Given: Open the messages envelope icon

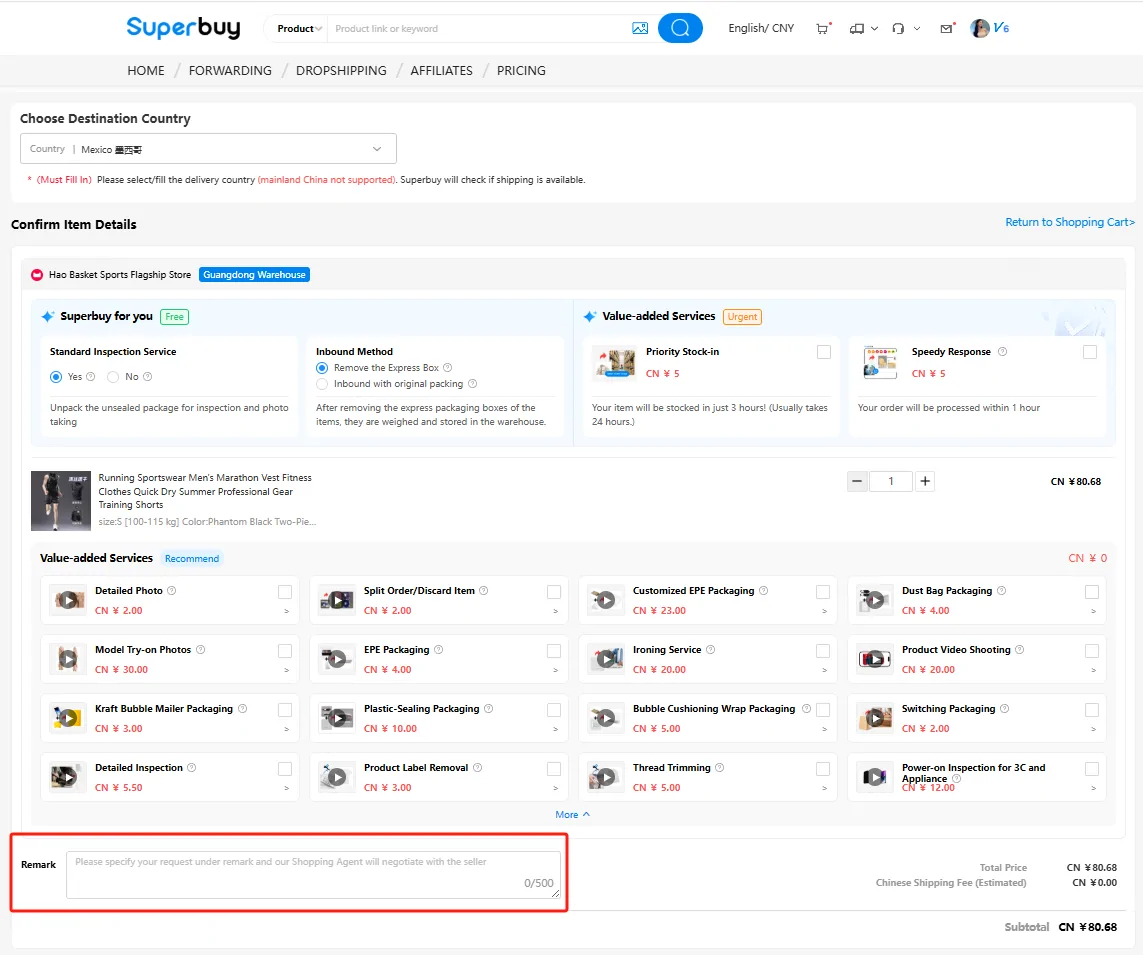Looking at the screenshot, I should (x=946, y=28).
